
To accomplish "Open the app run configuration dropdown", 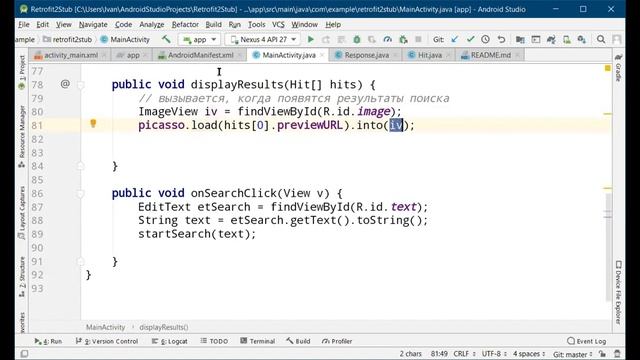I will (x=200, y=40).
